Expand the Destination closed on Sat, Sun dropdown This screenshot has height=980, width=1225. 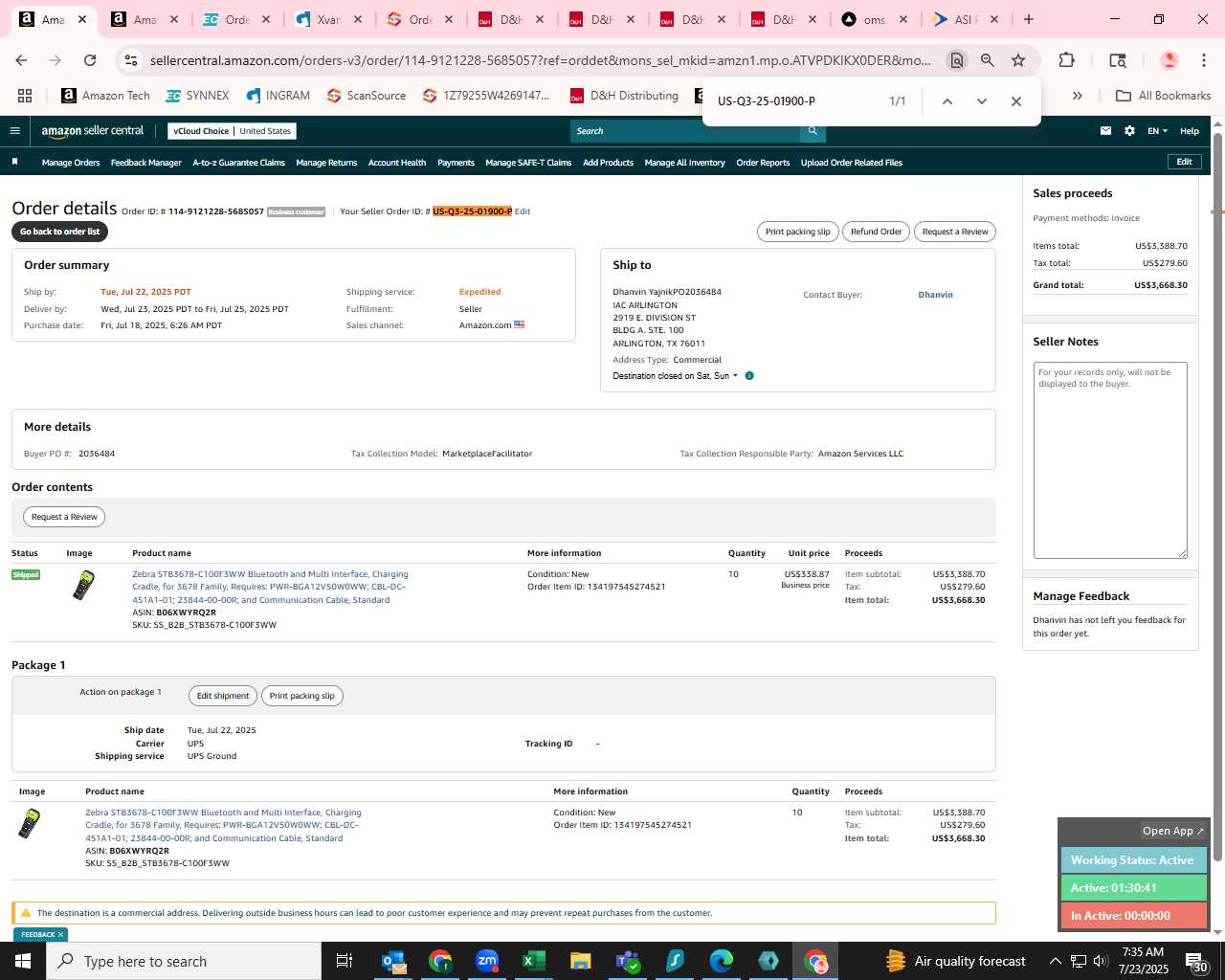pos(676,376)
